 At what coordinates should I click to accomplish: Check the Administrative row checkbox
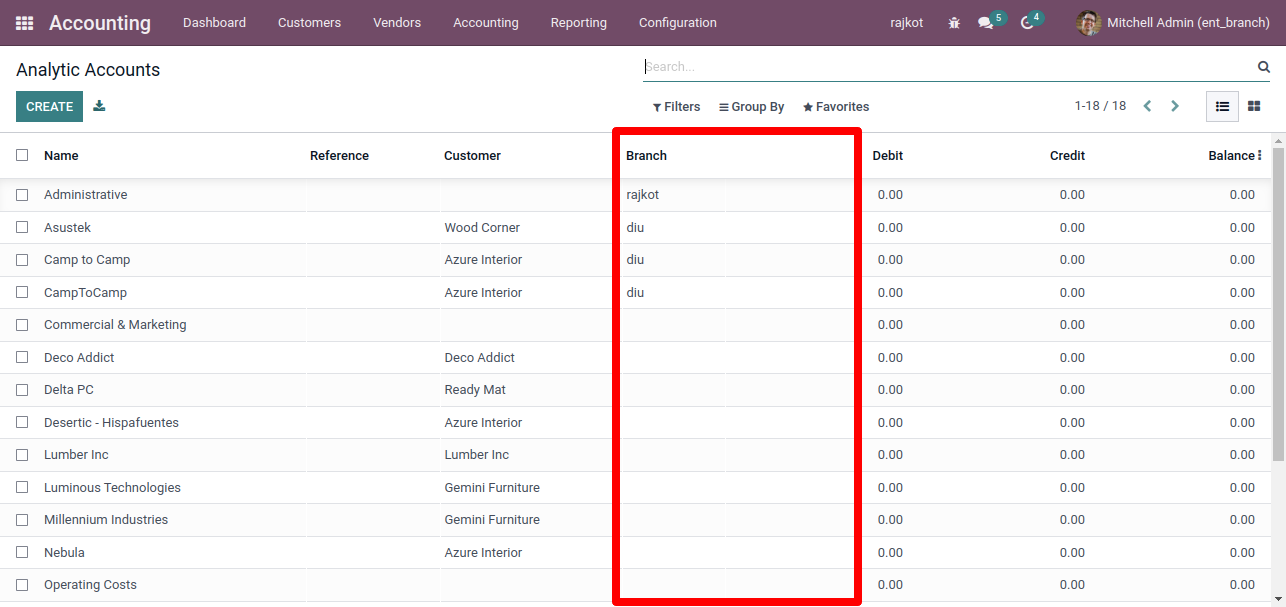click(22, 195)
